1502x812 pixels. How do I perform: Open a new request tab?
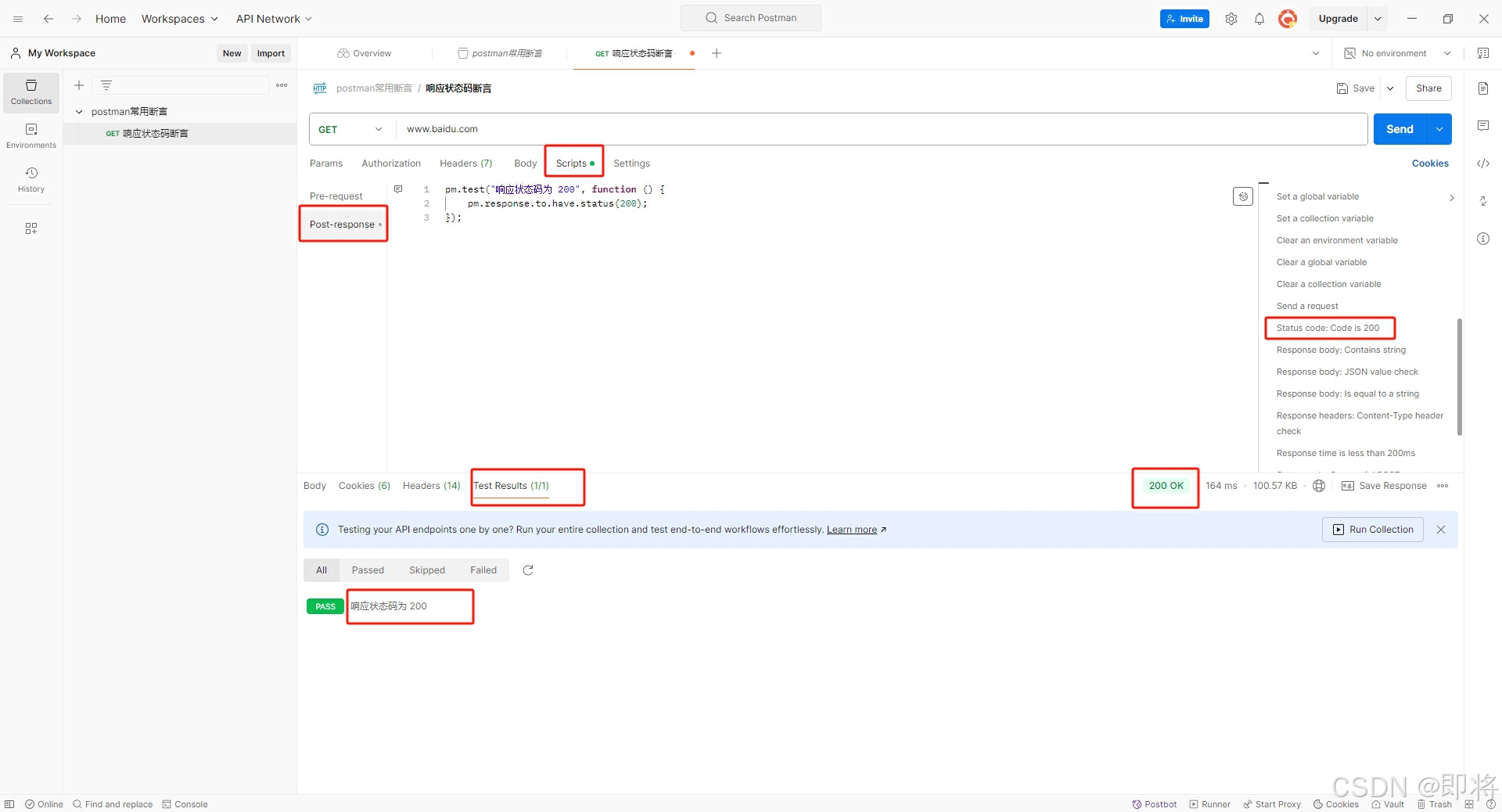[x=717, y=53]
